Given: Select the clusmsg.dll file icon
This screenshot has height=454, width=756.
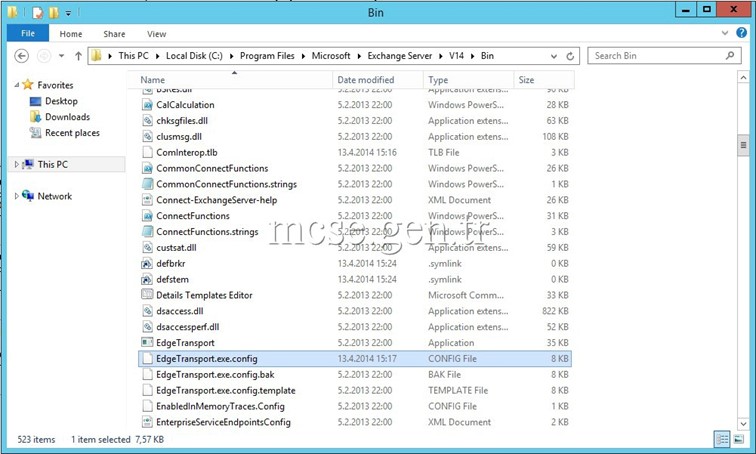Looking at the screenshot, I should [x=147, y=136].
